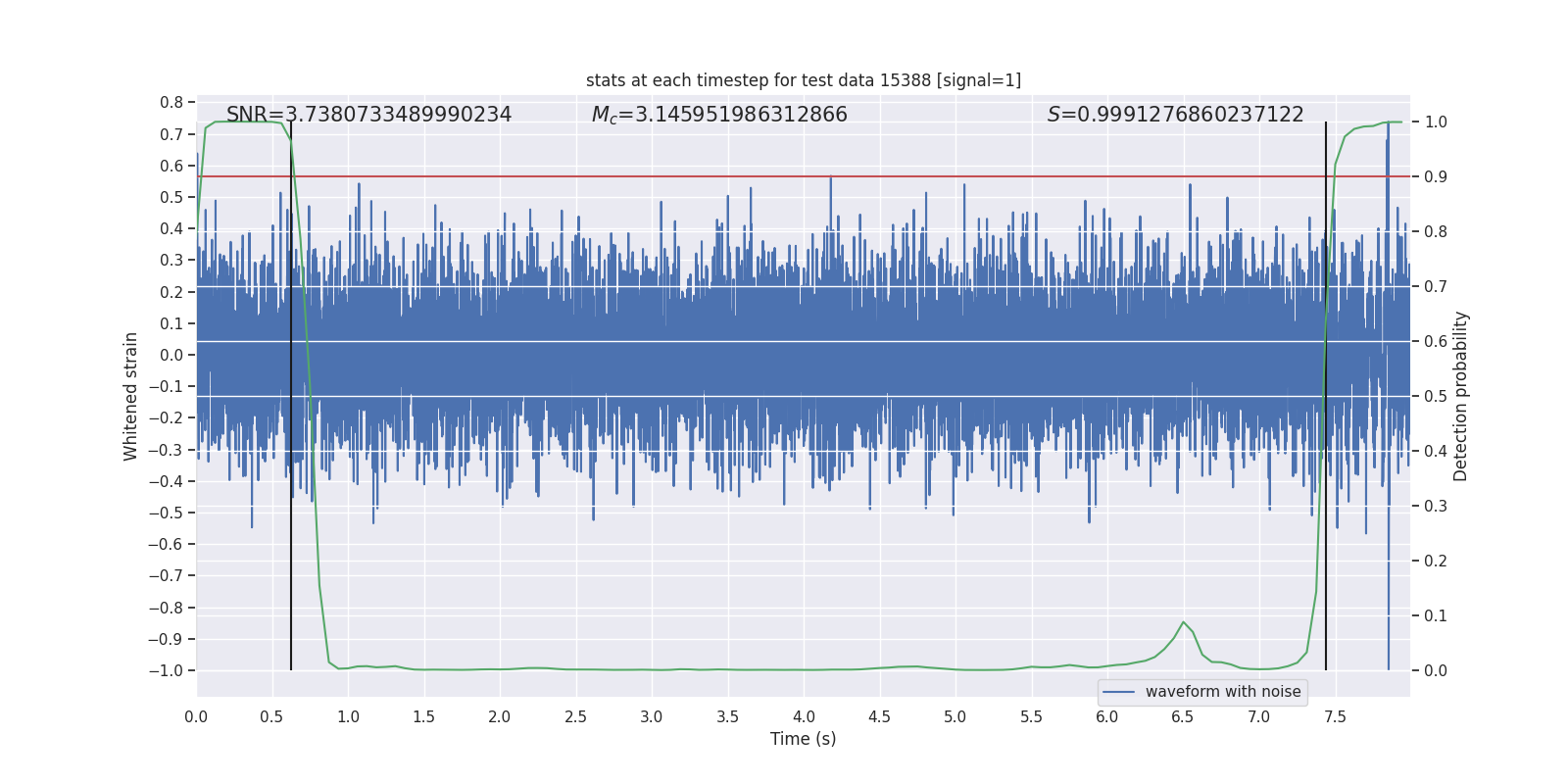
Task: Click the plot title for test data 15388
Action: (803, 80)
